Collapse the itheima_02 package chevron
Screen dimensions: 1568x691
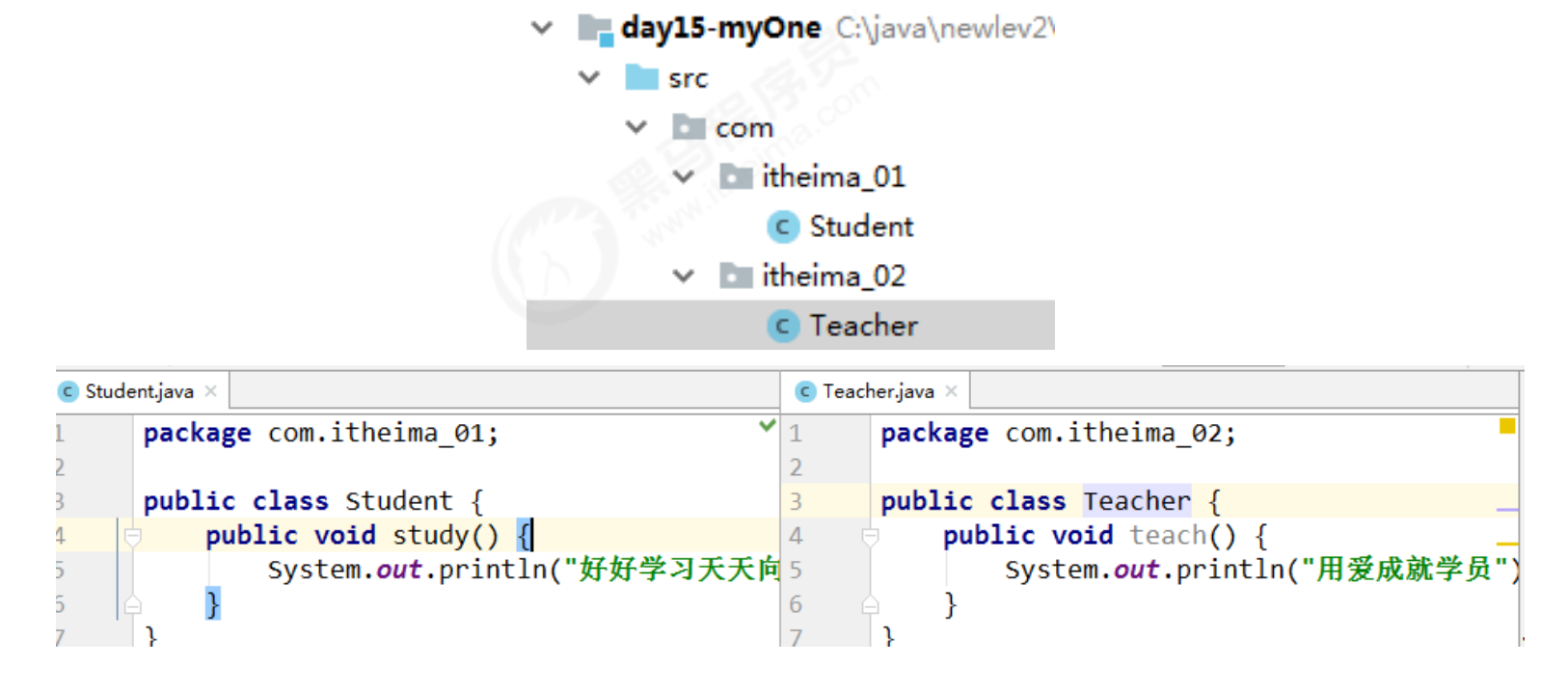684,277
